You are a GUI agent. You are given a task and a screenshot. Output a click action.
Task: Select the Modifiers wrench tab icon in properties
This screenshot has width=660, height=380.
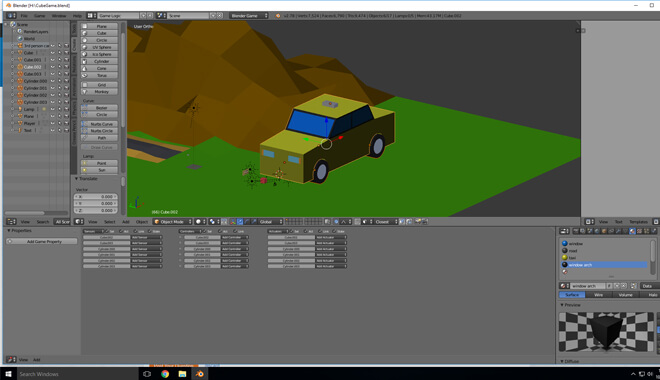[x=618, y=231]
